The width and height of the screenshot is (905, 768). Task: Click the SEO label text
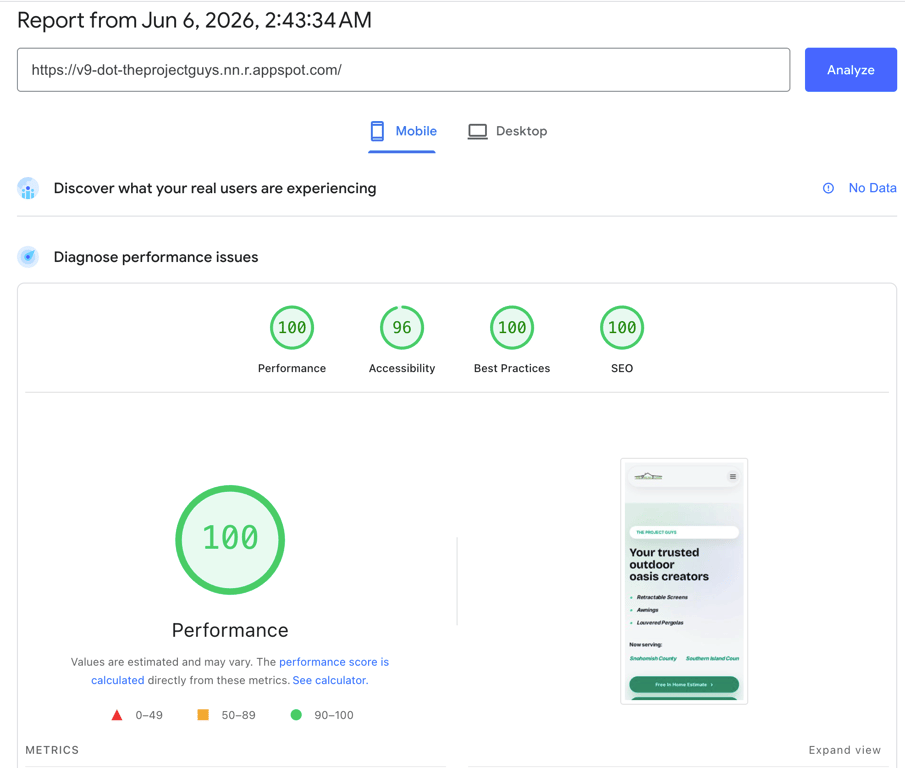point(622,368)
